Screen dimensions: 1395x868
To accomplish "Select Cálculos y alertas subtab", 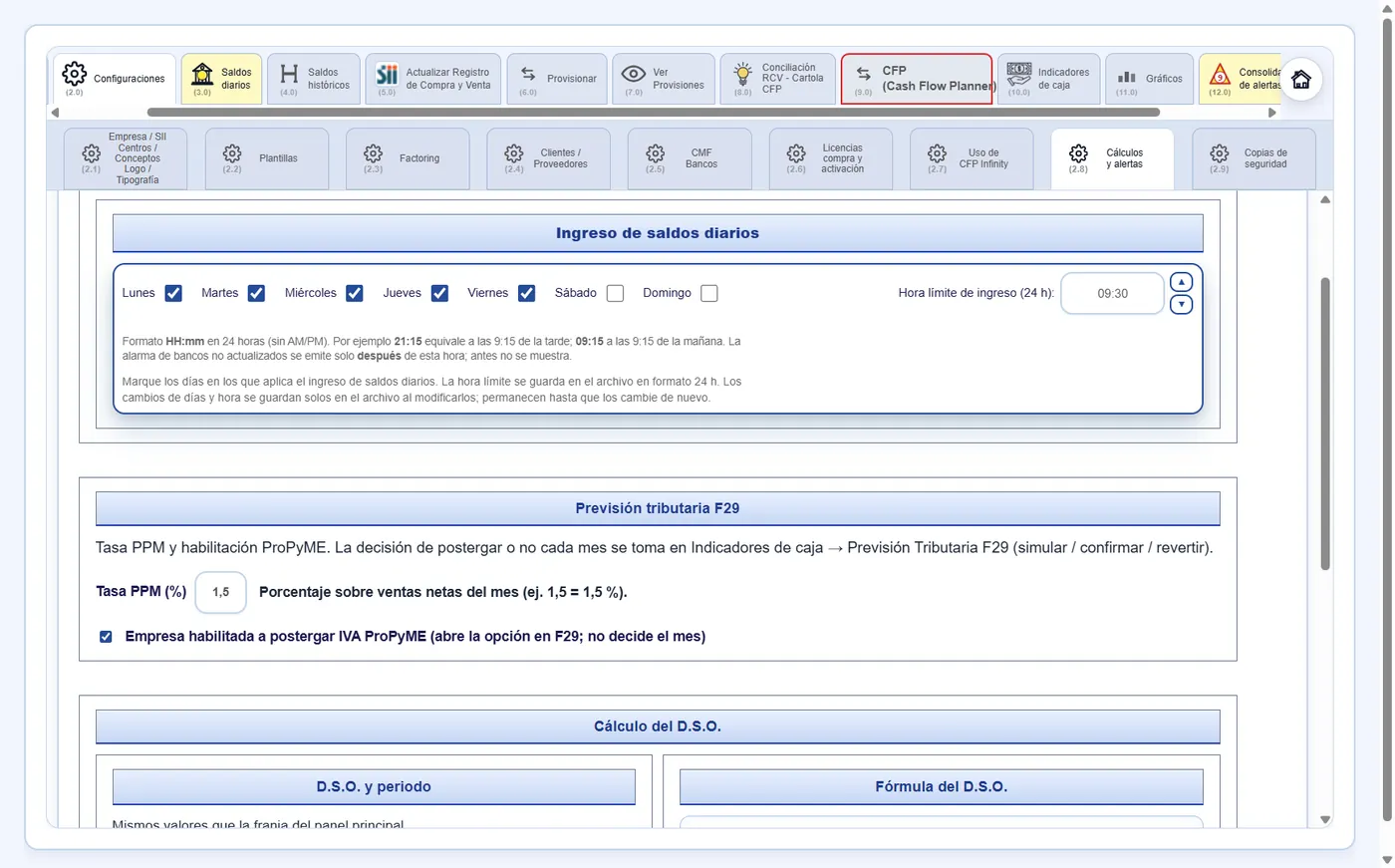I will [x=1112, y=158].
